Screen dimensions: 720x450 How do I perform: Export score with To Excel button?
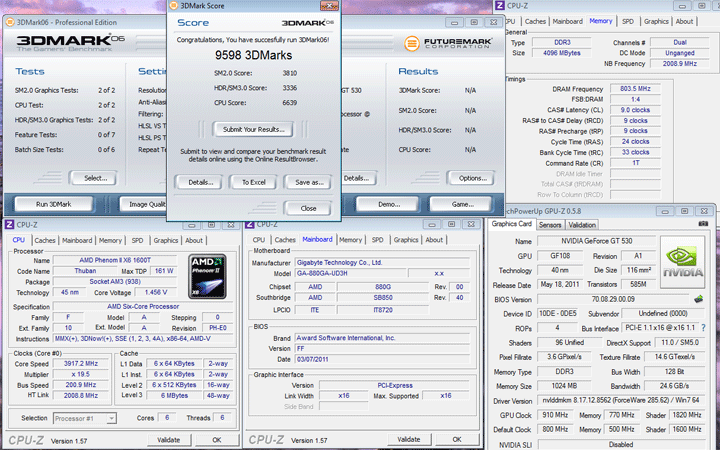click(x=253, y=182)
